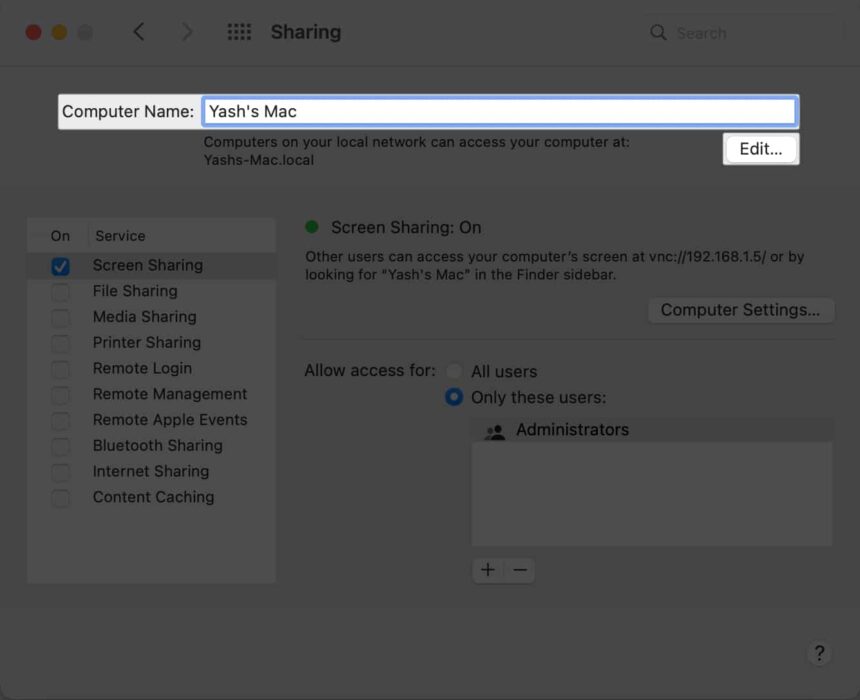860x700 pixels.
Task: Click the Edit button
Action: pos(760,148)
